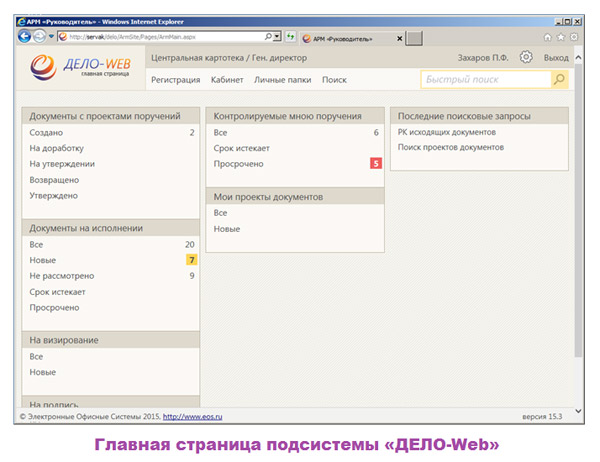The height and width of the screenshot is (462, 600).
Task: Close the АРМ «Руководитель» browser tab
Action: pyautogui.click(x=400, y=37)
